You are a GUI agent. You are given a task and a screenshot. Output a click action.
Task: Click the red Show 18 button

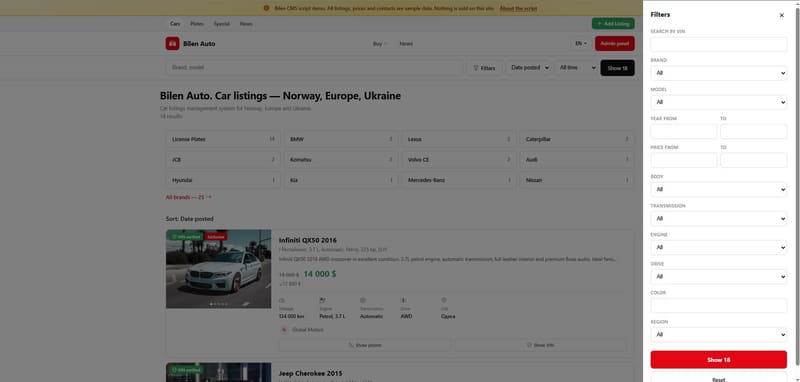718,360
